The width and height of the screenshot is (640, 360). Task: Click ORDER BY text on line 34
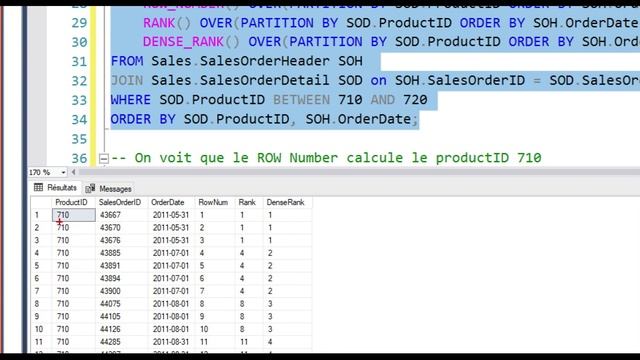[x=143, y=119]
